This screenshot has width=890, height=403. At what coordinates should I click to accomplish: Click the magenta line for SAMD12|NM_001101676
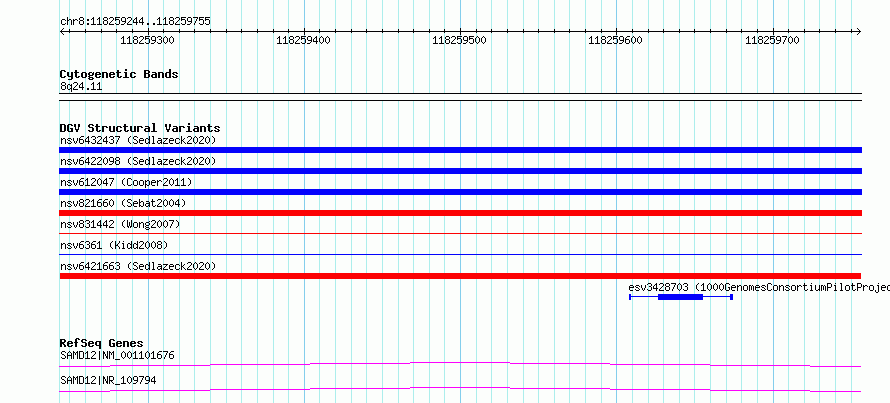point(460,364)
